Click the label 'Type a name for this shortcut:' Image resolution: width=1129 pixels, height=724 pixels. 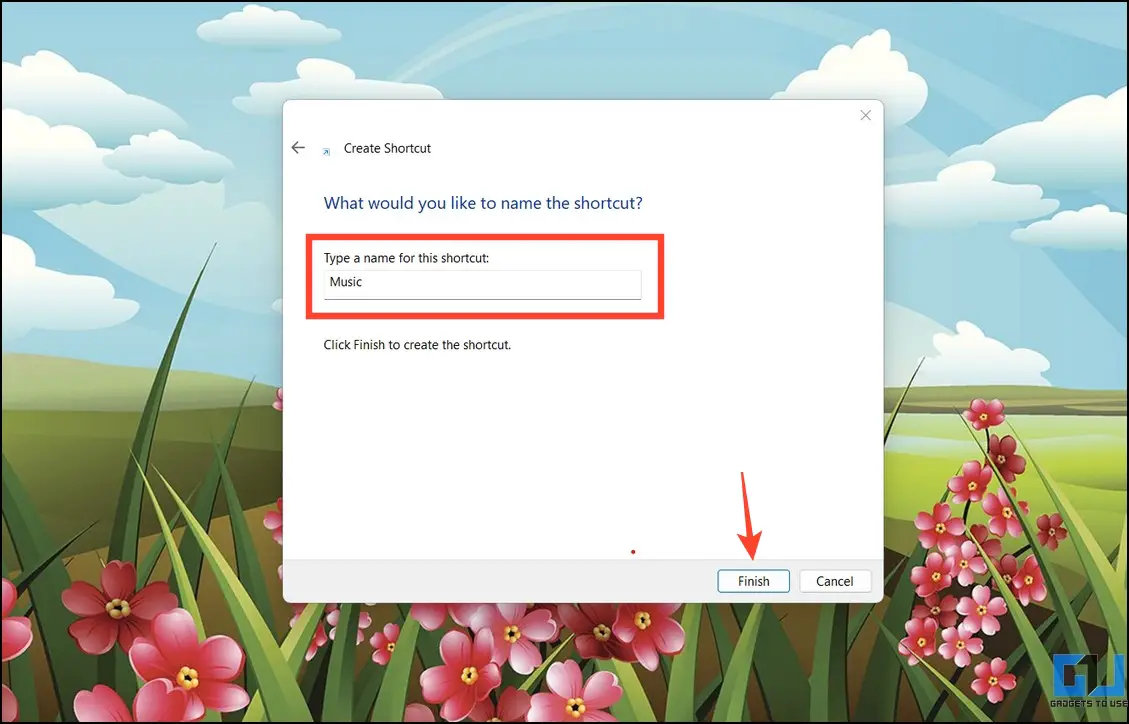point(406,258)
